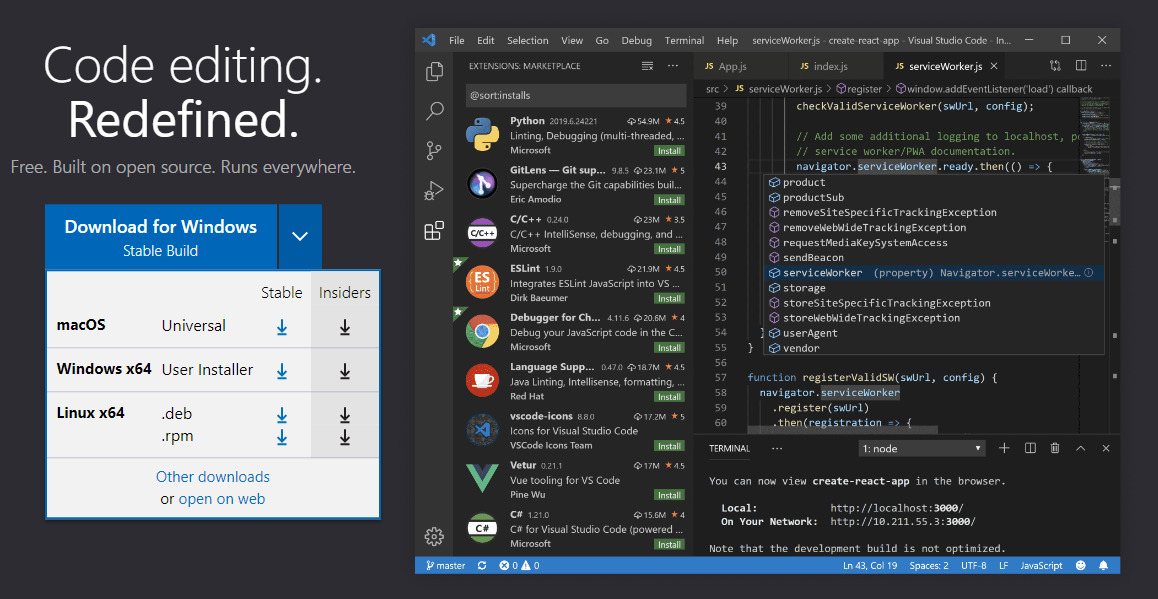Screen dimensions: 1158x599
Task: Click the feedback smiley in status bar
Action: (1081, 566)
